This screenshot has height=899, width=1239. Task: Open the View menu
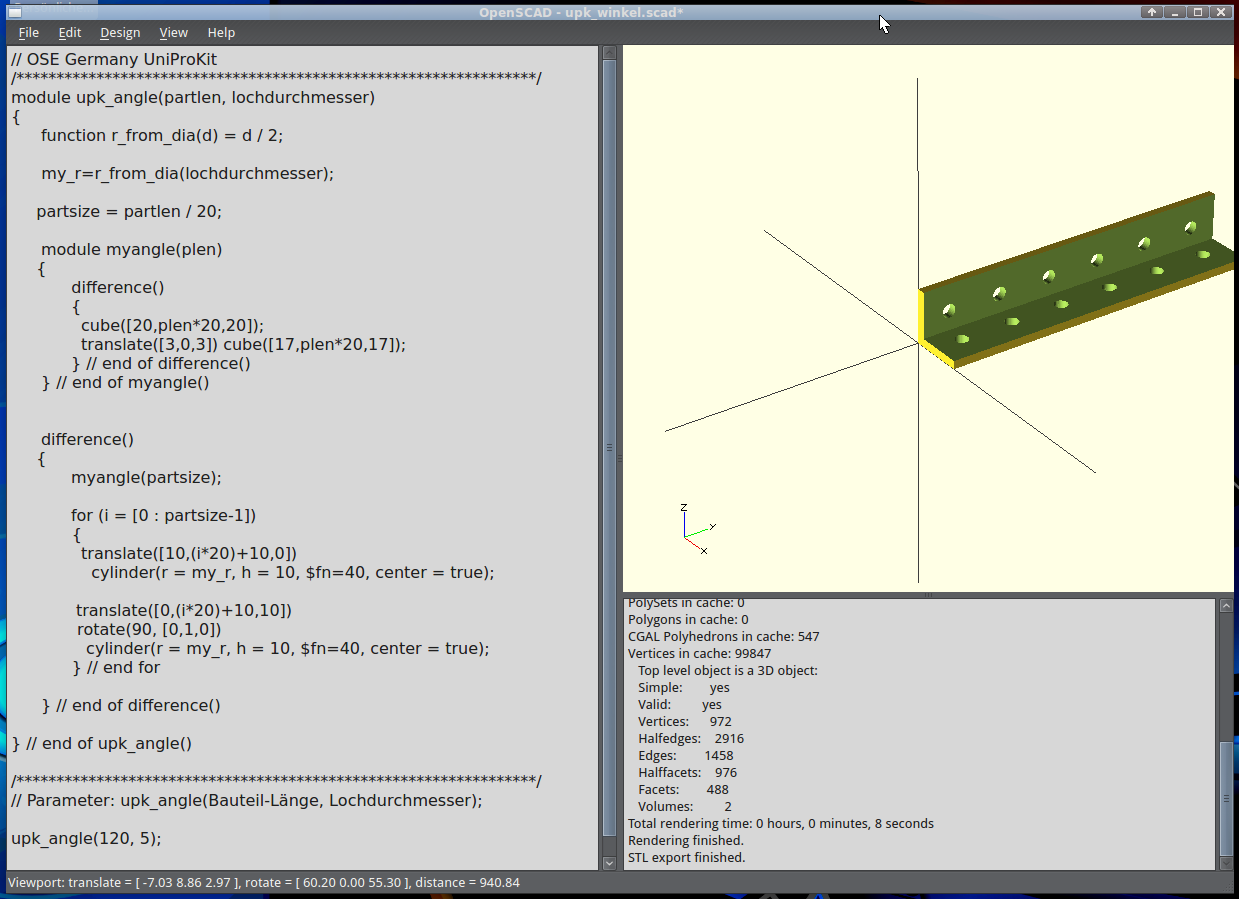(174, 33)
